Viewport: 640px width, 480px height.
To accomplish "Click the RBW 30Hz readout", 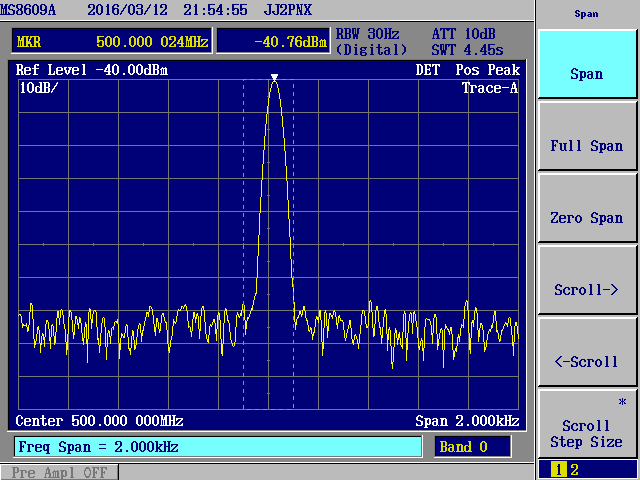I will click(x=367, y=34).
